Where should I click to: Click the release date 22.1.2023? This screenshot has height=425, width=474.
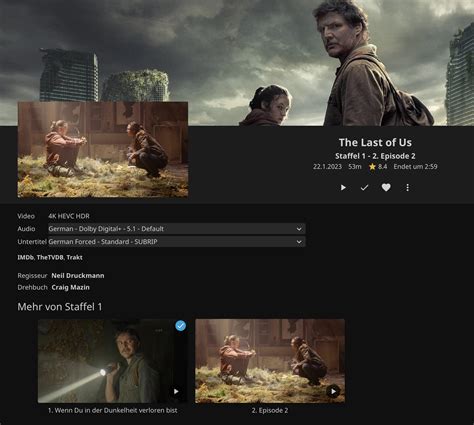[x=327, y=166]
